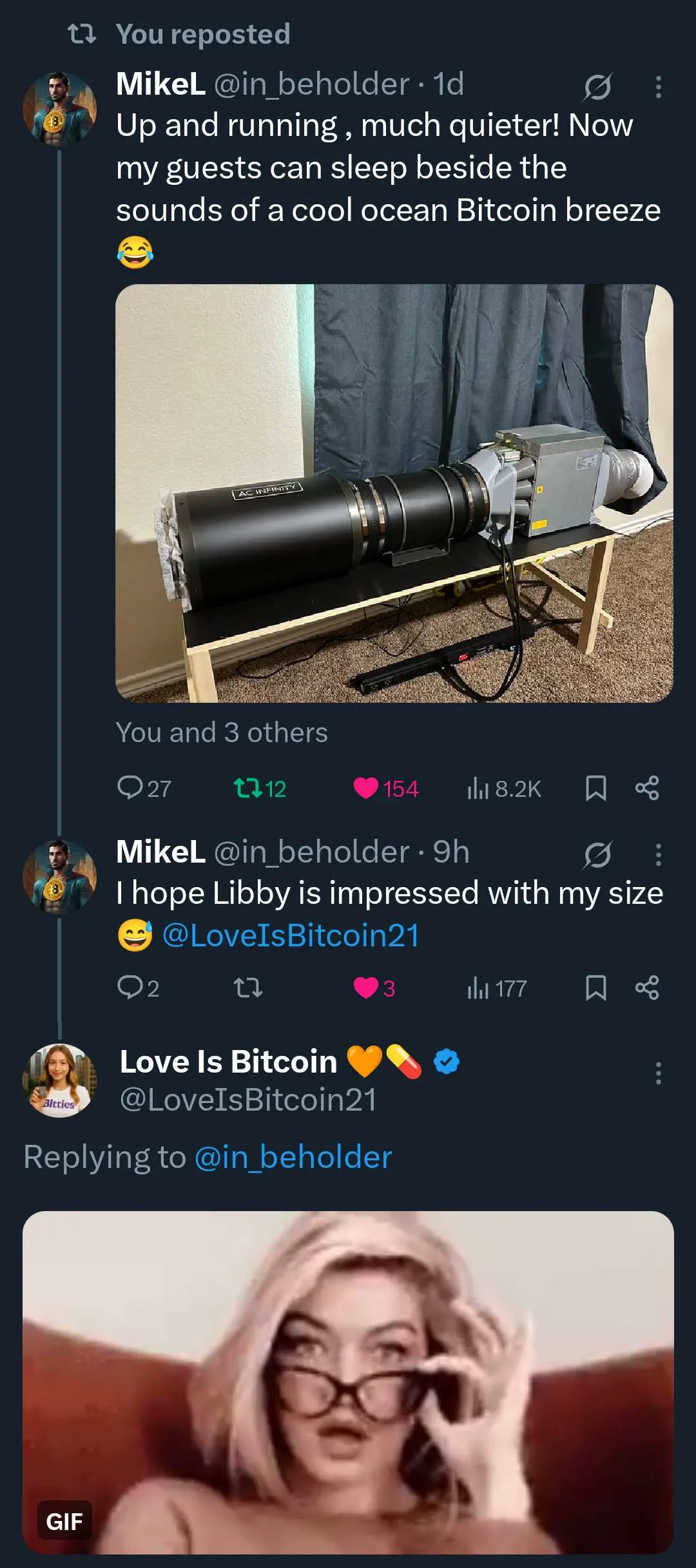Unlike the post with 154 likes
Screen dimensions: 696x1568
(385, 788)
